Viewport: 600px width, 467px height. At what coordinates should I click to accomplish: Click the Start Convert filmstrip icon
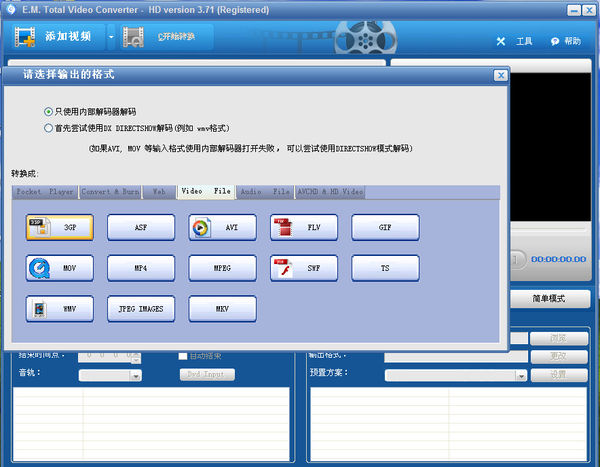(133, 37)
